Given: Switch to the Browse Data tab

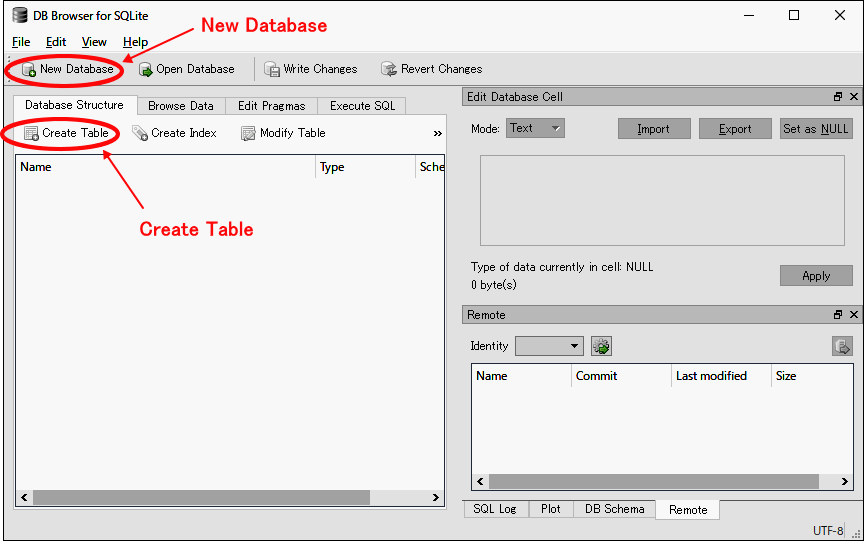Looking at the screenshot, I should coord(181,106).
